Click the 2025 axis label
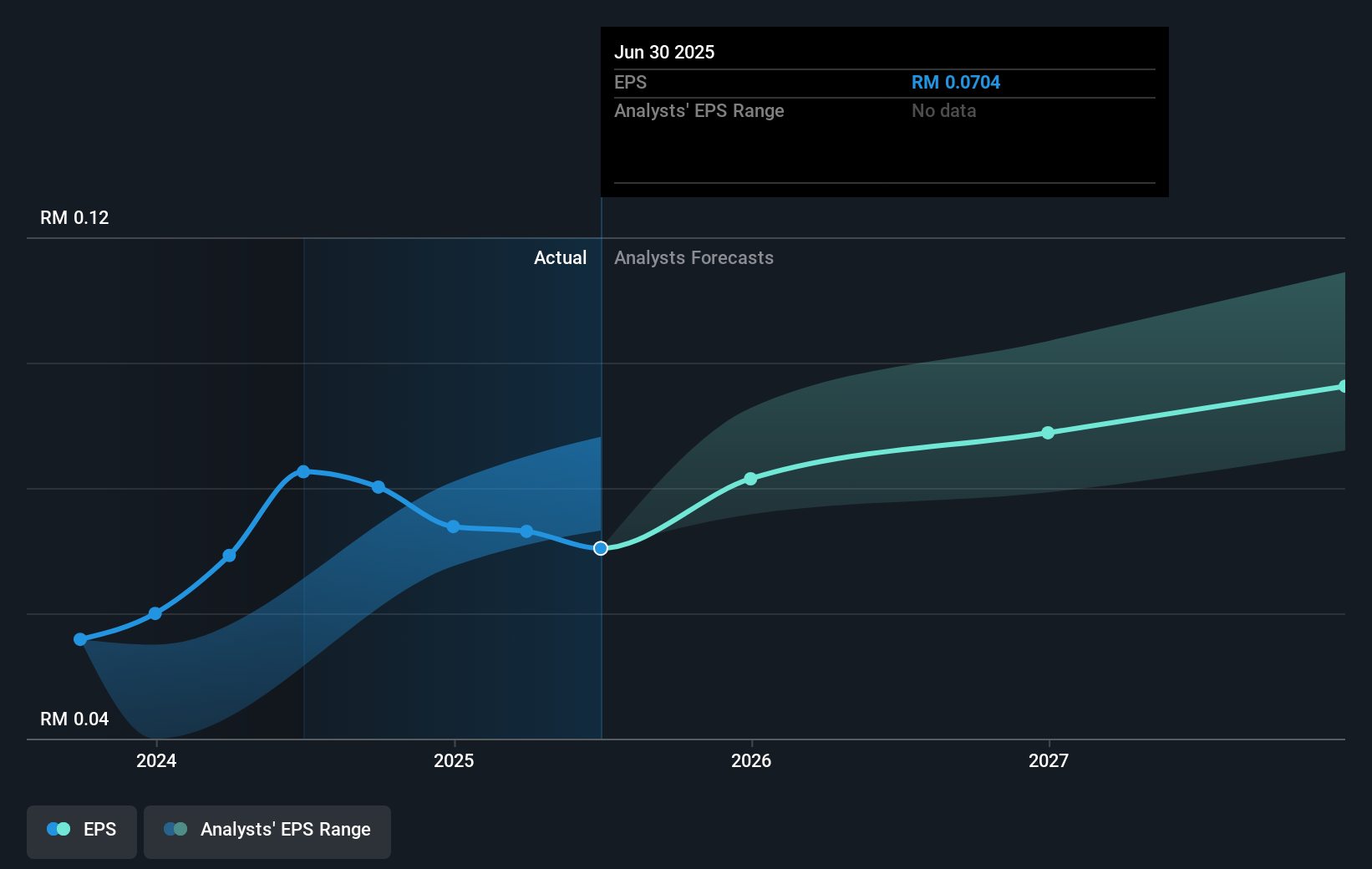 click(454, 760)
